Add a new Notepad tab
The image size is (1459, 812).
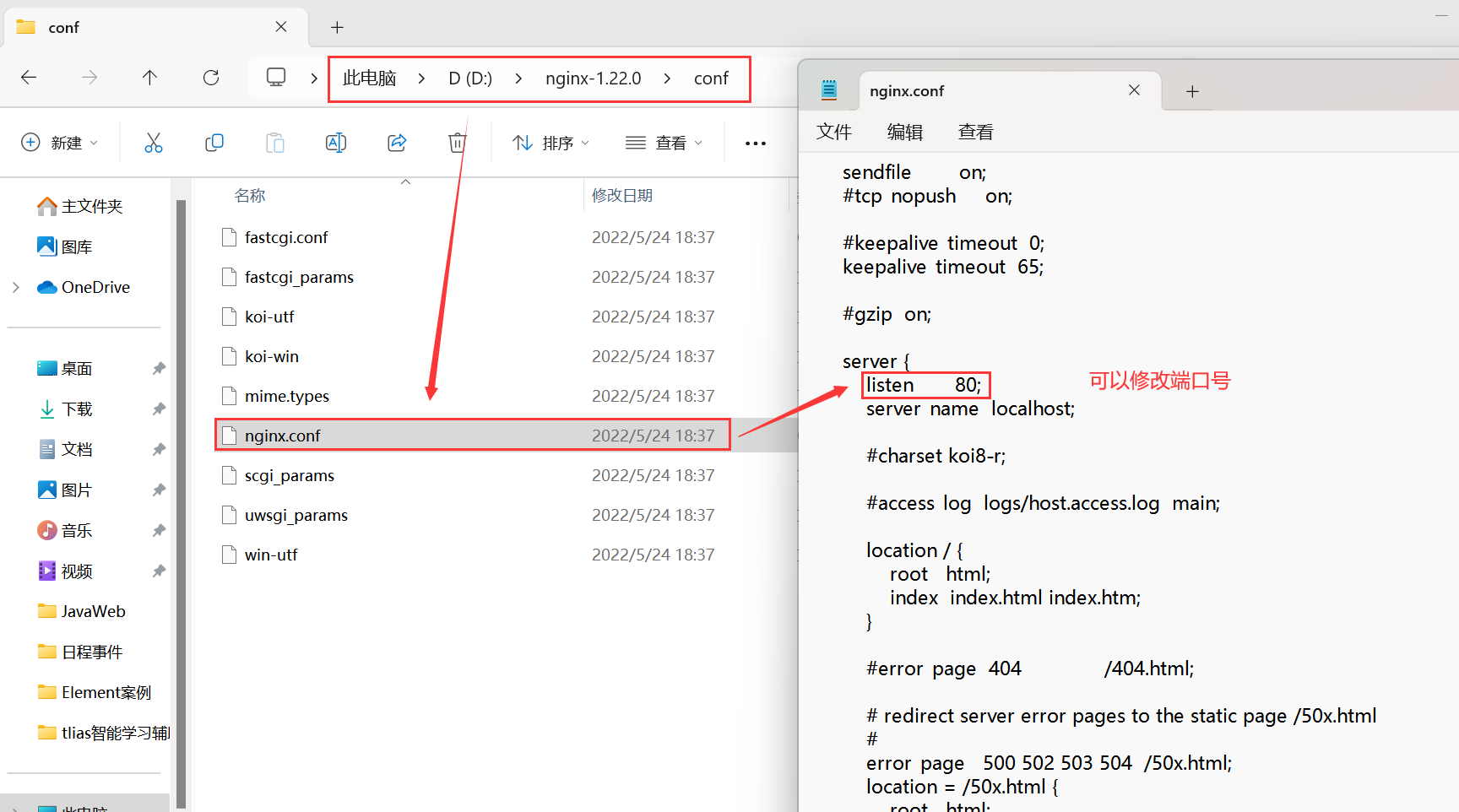pos(1192,91)
